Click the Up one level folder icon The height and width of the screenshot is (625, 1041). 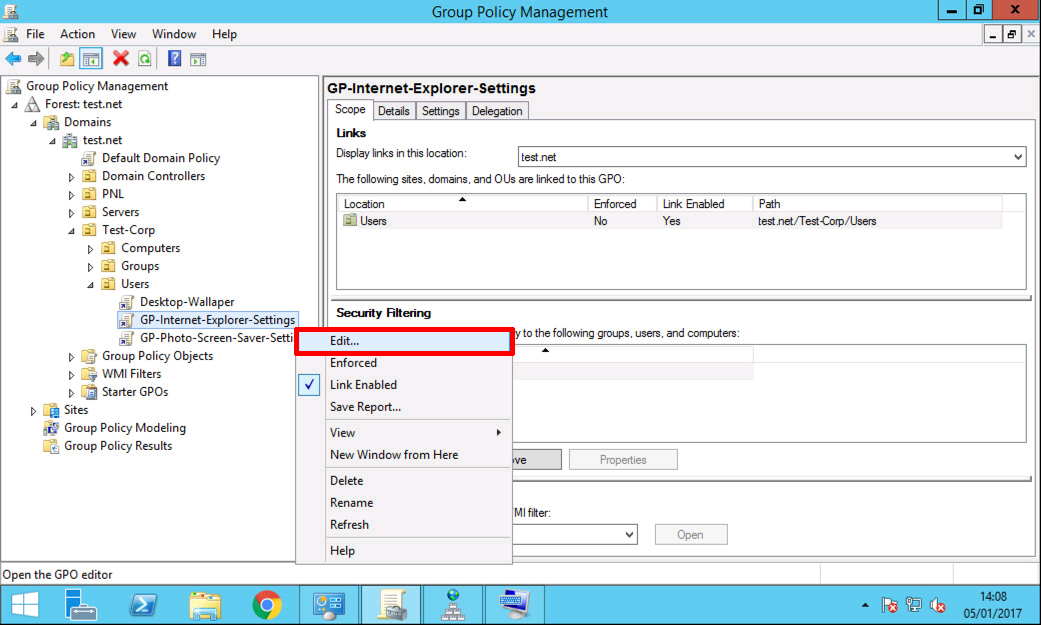click(67, 59)
